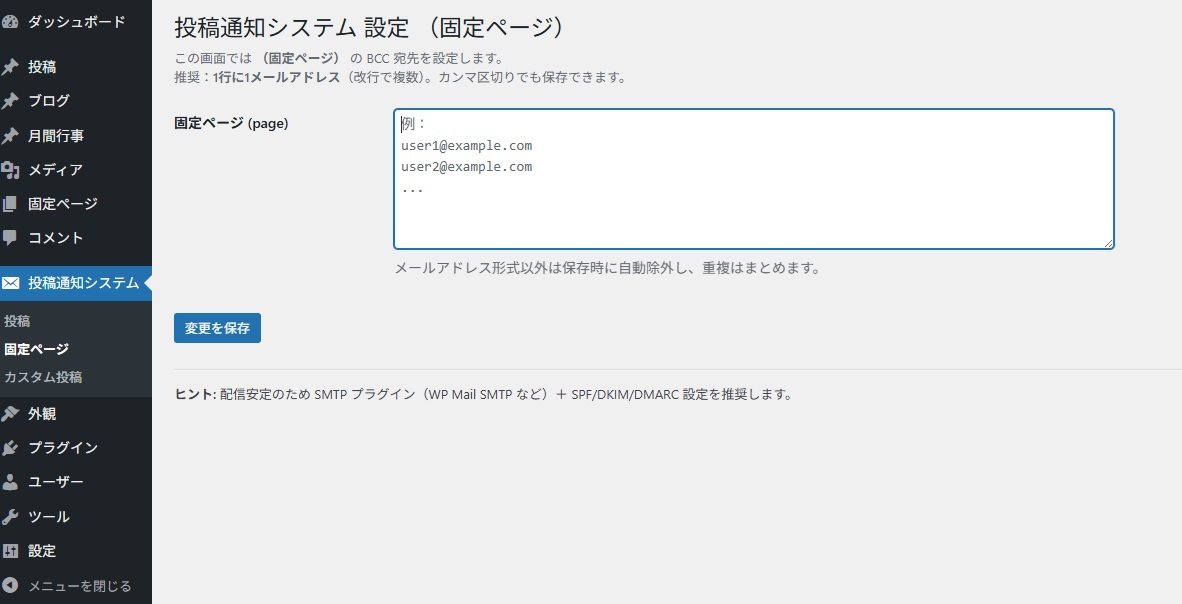This screenshot has width=1182, height=604.
Task: Click the description line starting 推奨：1行に1メールアドレス
Action: [x=400, y=78]
